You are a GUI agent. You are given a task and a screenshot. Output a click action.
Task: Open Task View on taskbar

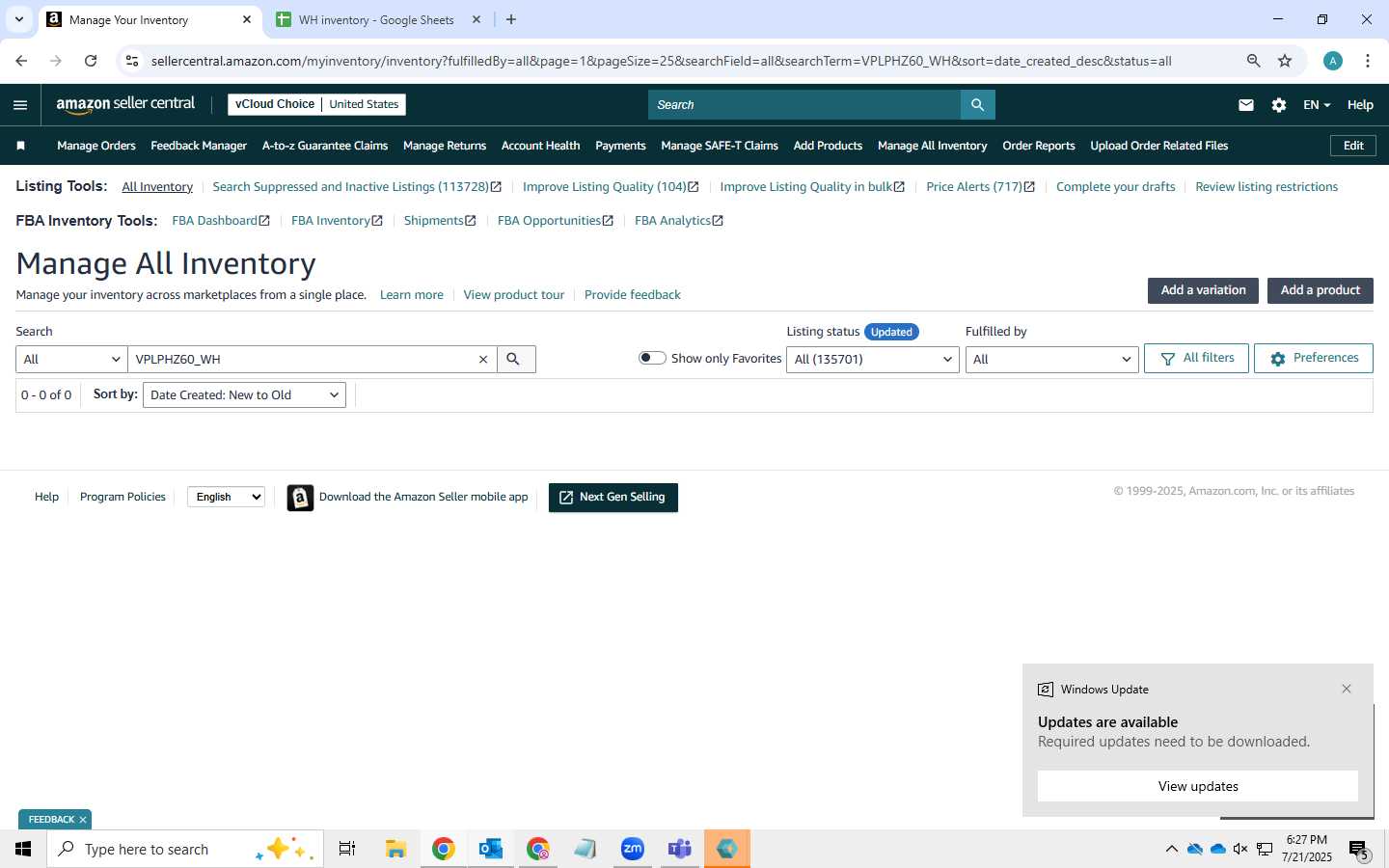tap(347, 849)
